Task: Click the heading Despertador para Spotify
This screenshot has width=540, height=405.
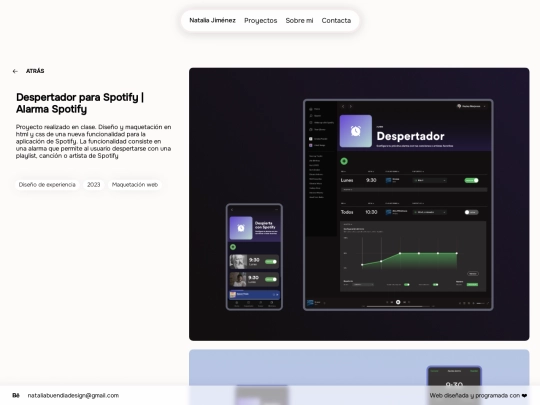Action: point(80,103)
